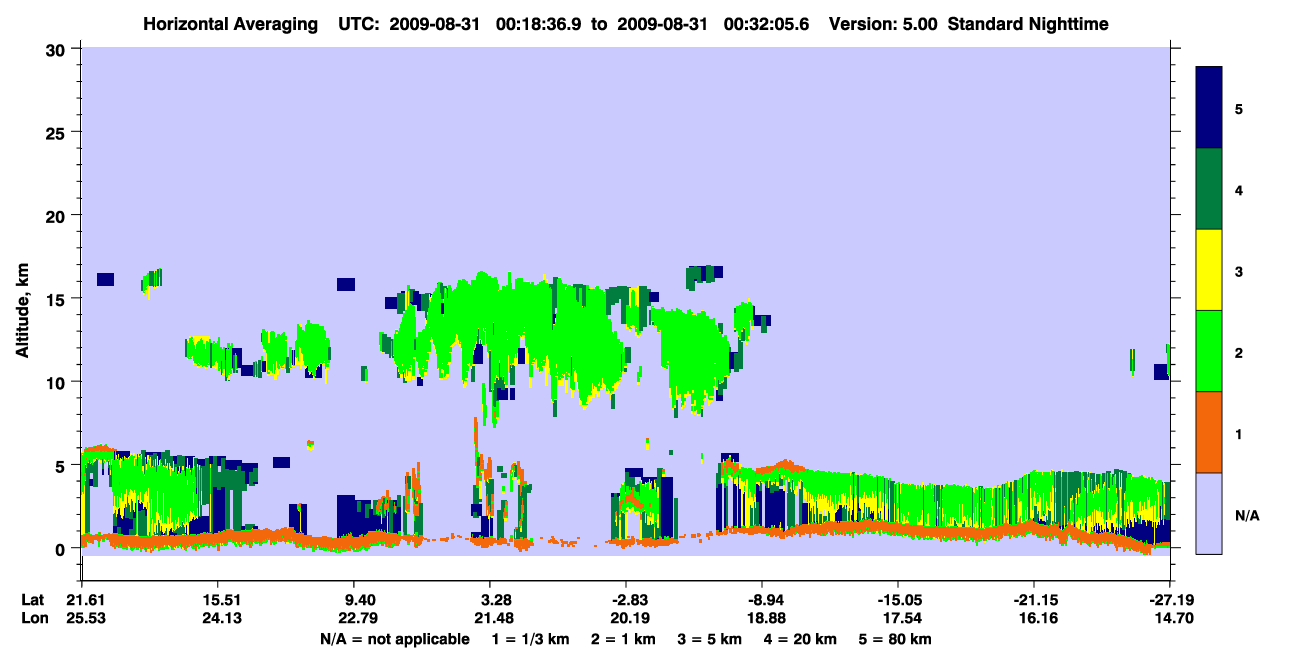Click the colorbar label '3'
Screen dimensions: 1300x667
1238,271
